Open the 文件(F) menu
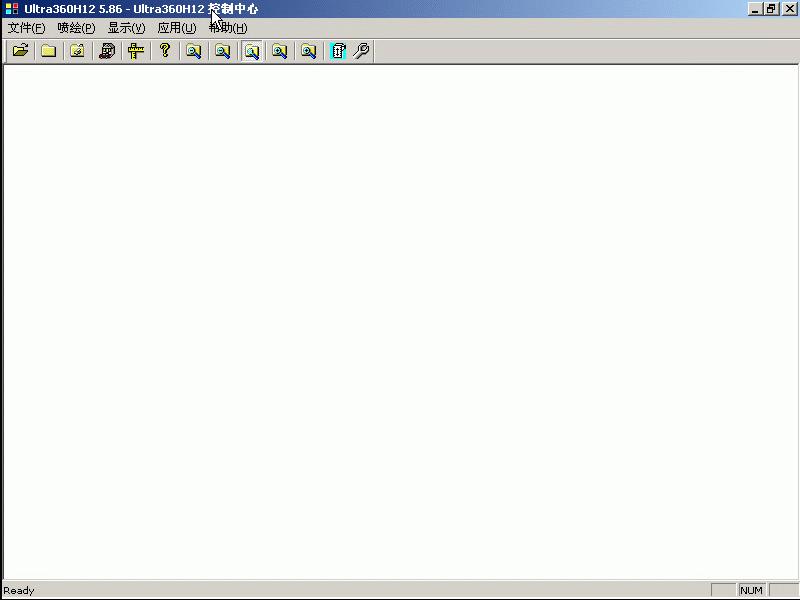 click(26, 28)
